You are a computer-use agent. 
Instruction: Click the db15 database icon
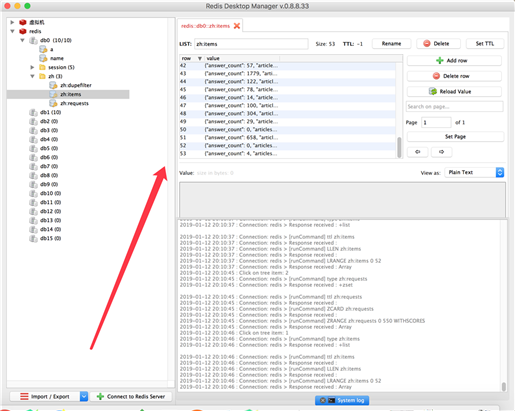(33, 238)
